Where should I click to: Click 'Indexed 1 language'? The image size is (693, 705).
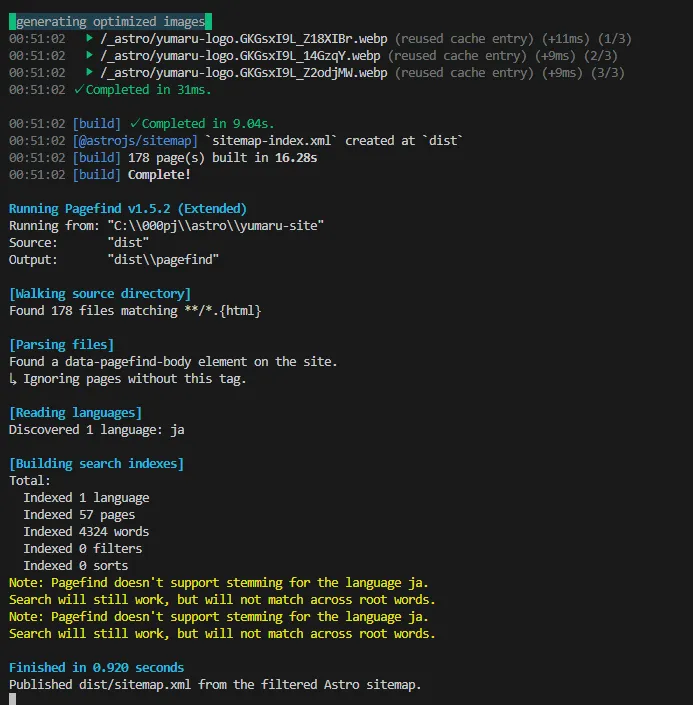coord(86,498)
